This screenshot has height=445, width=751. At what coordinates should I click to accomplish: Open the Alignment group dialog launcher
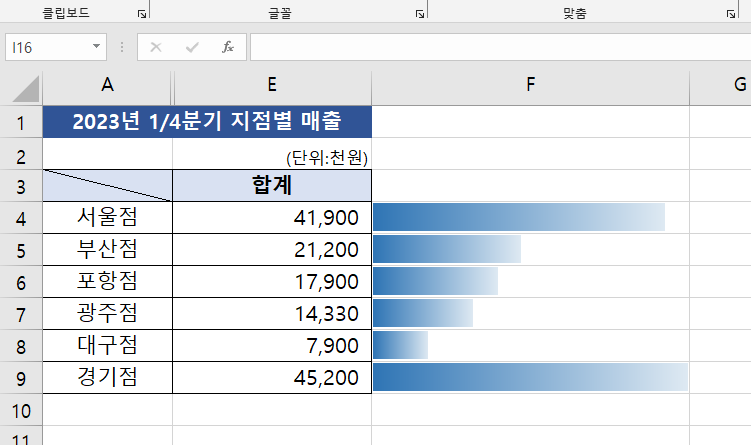731,14
